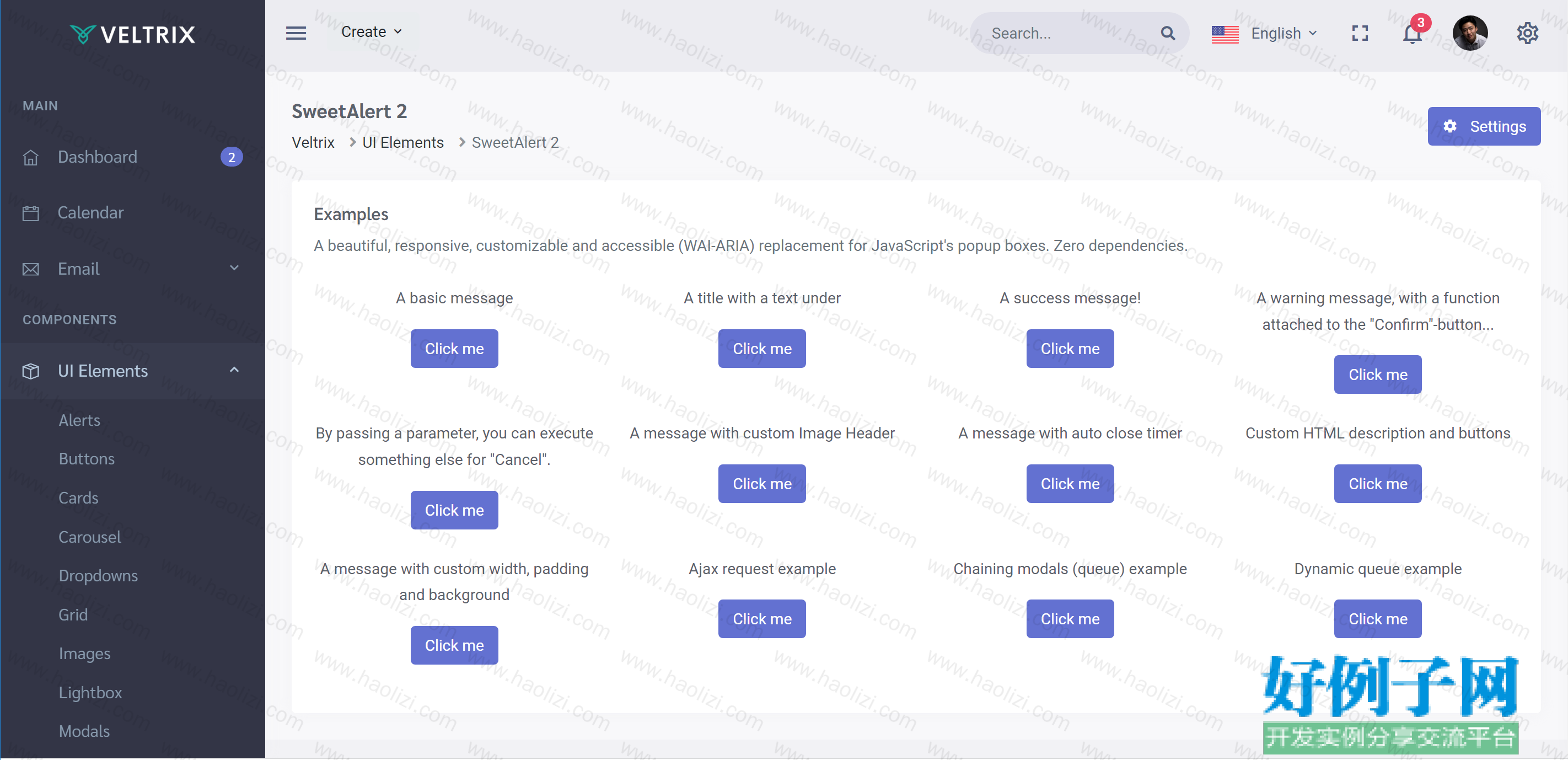
Task: Click the US flag icon
Action: [1225, 34]
